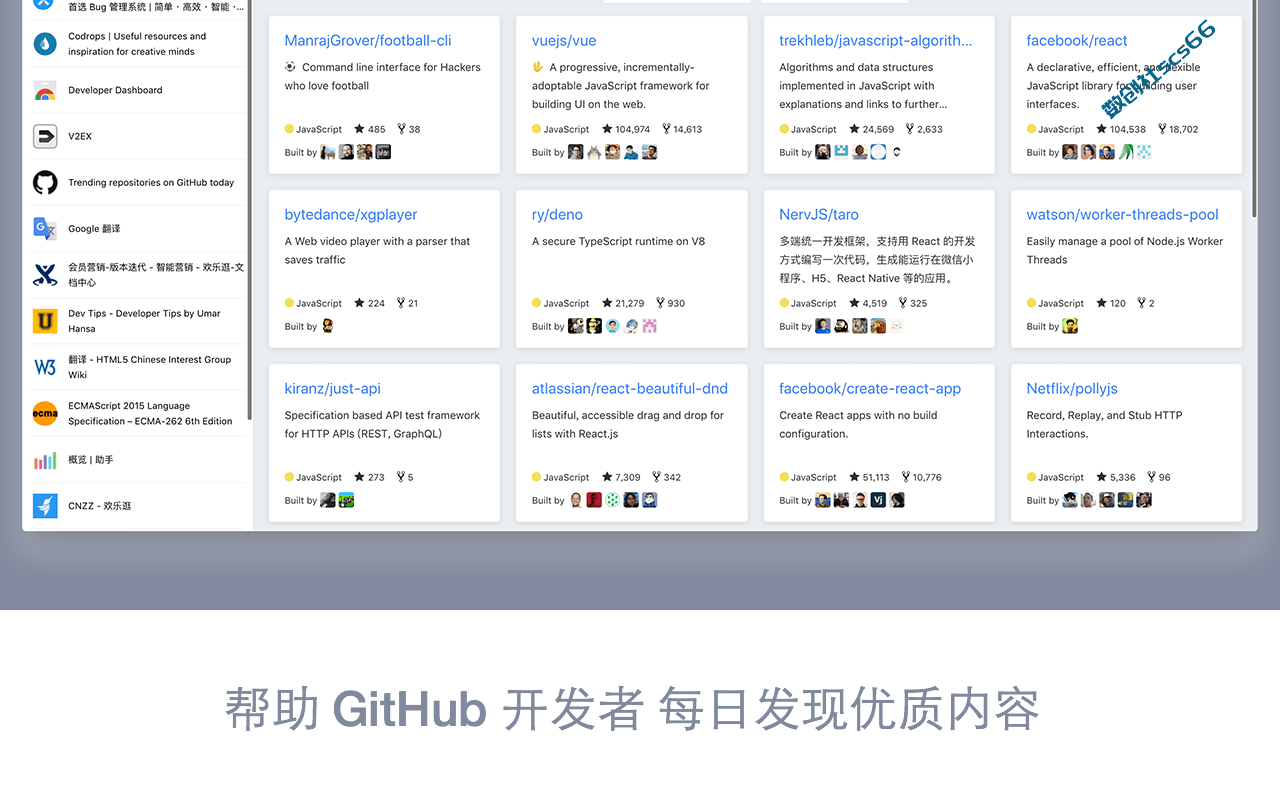Select 'Codrops | Useful resources' sidebar entry
The image size is (1280, 800).
137,44
